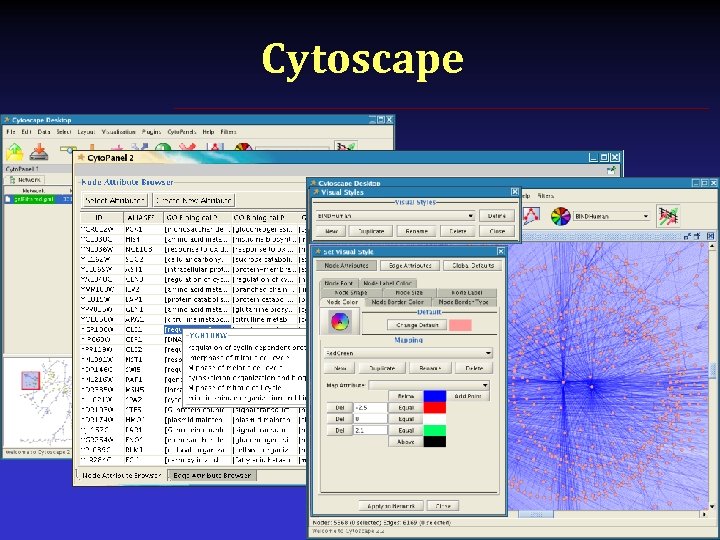720x540 pixels.
Task: Click the open-file folder icon in back window
Action: (x=15, y=152)
